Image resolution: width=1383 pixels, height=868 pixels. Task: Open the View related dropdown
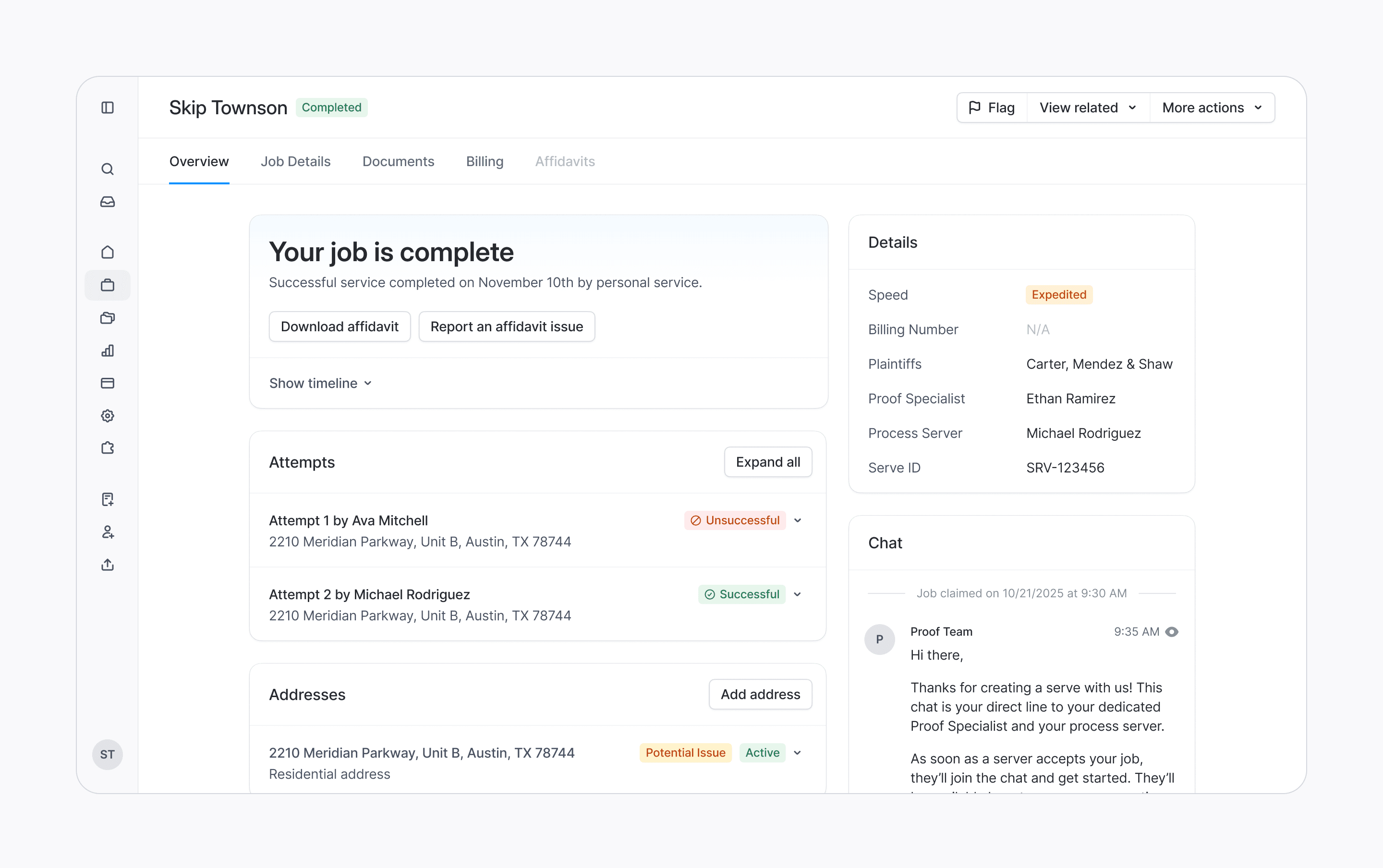[1087, 108]
